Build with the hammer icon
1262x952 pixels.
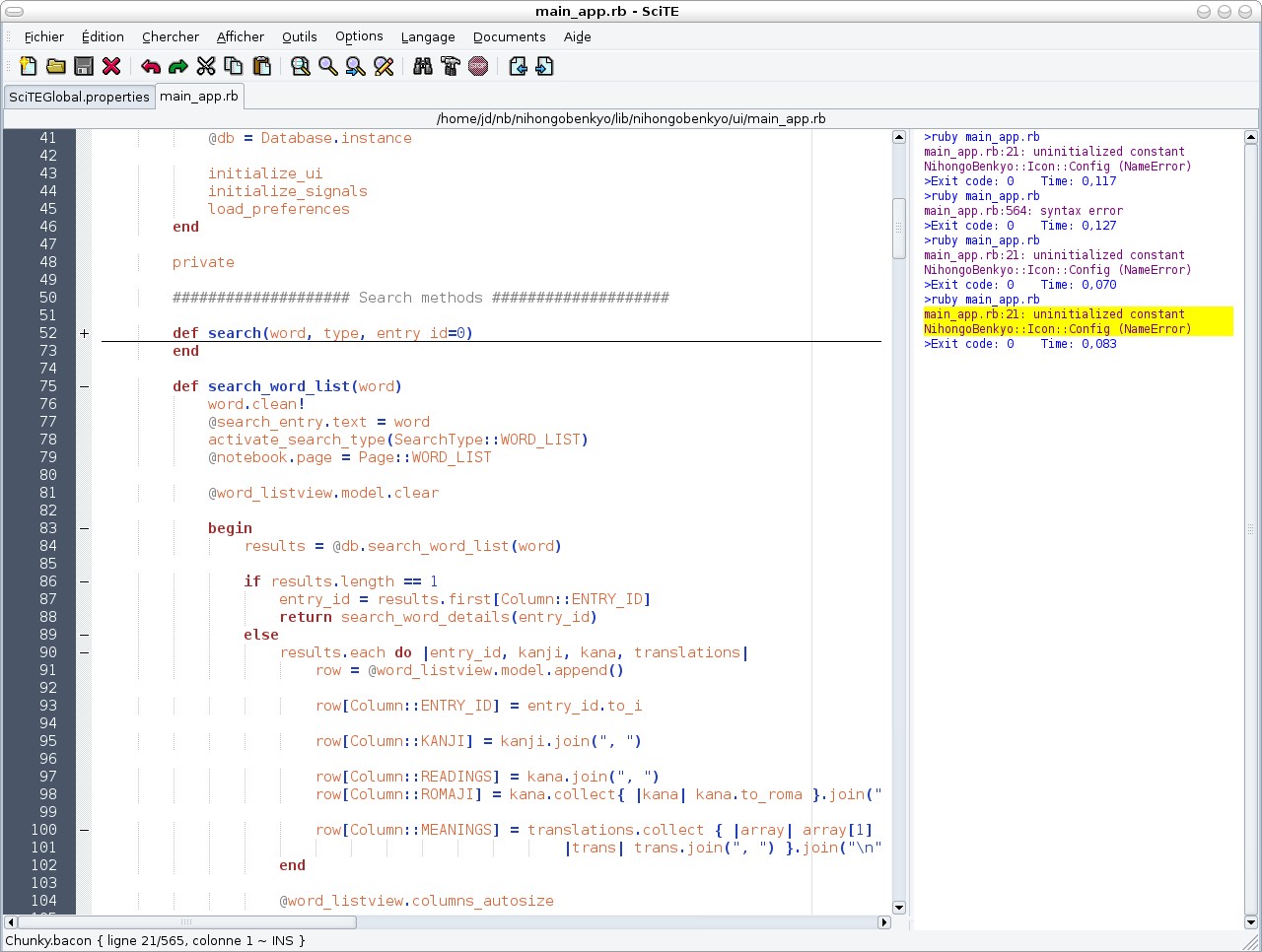451,66
